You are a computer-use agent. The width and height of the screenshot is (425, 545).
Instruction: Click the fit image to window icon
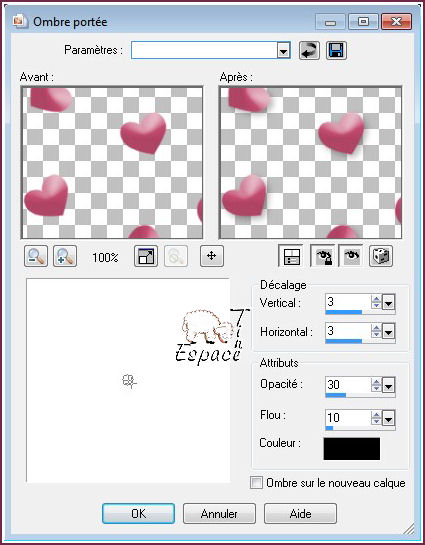146,256
